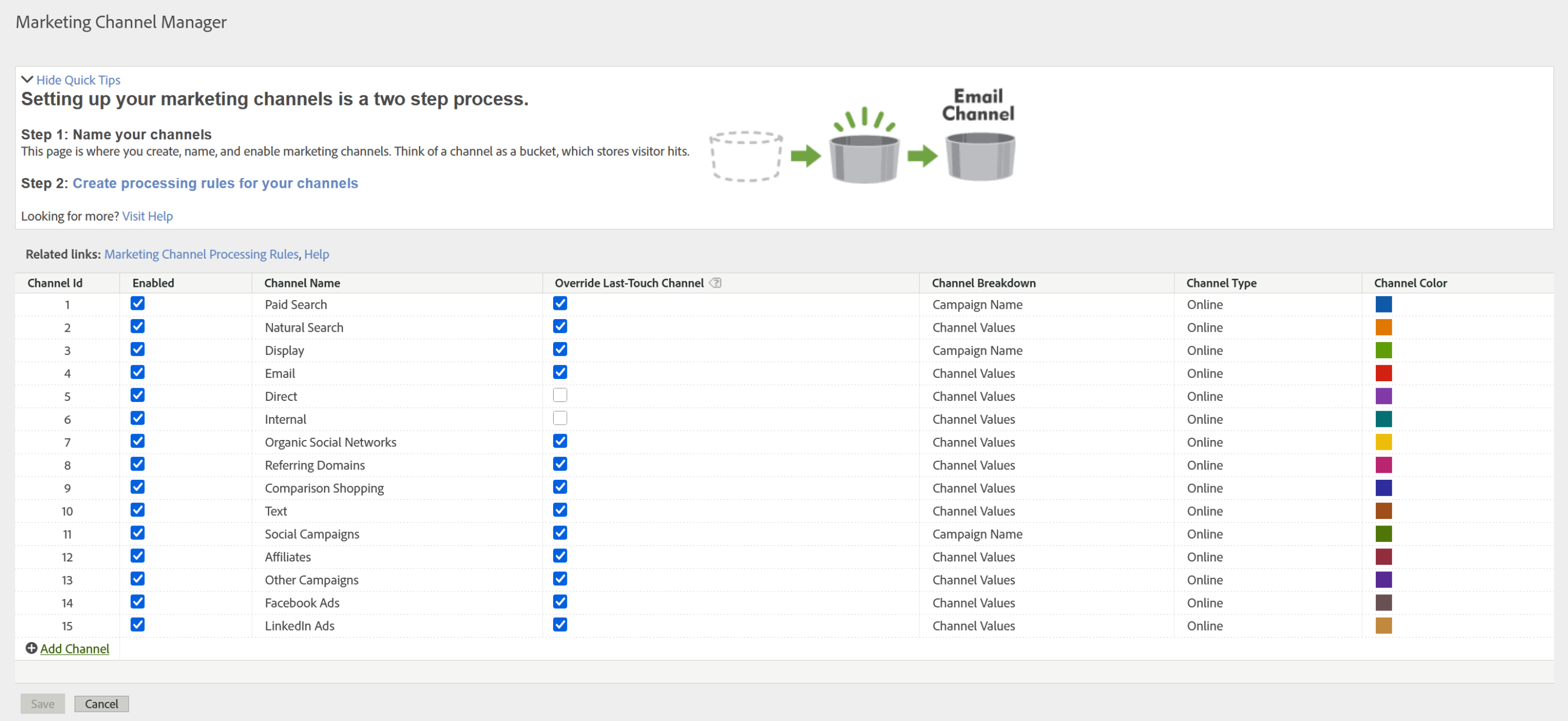The width and height of the screenshot is (1568, 721).
Task: Click the Channel Type column header
Action: tap(1221, 283)
